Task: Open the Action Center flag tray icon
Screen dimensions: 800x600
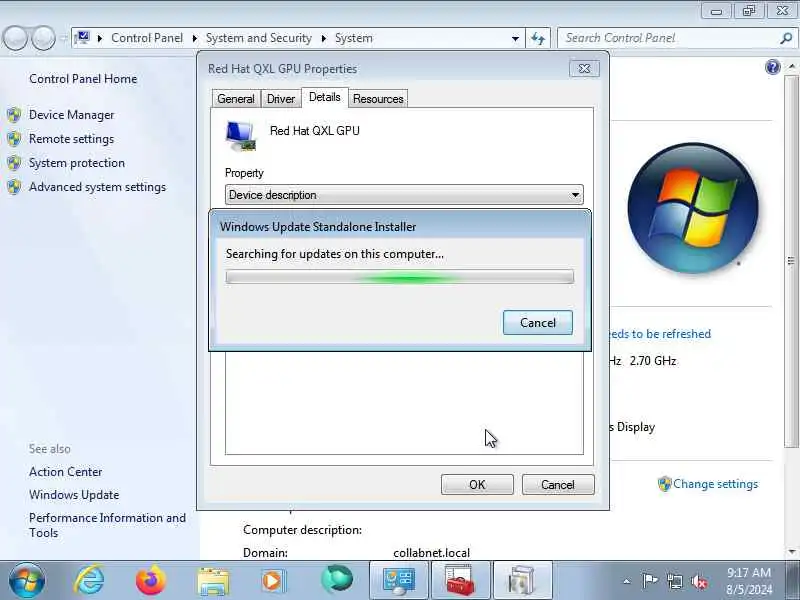Action: click(650, 581)
